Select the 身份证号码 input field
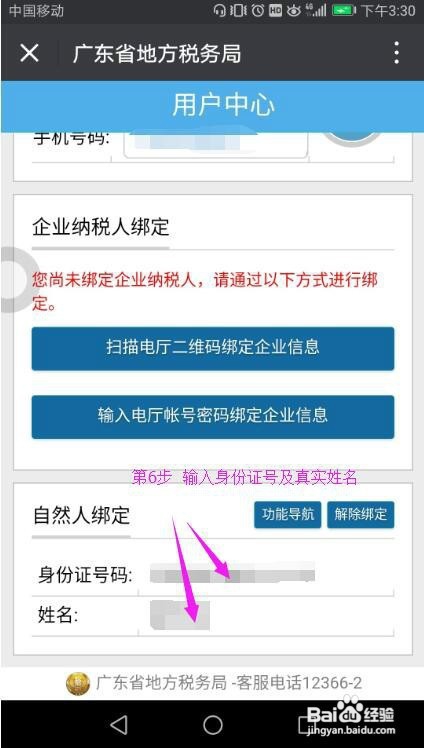This screenshot has height=748, width=424. click(266, 575)
